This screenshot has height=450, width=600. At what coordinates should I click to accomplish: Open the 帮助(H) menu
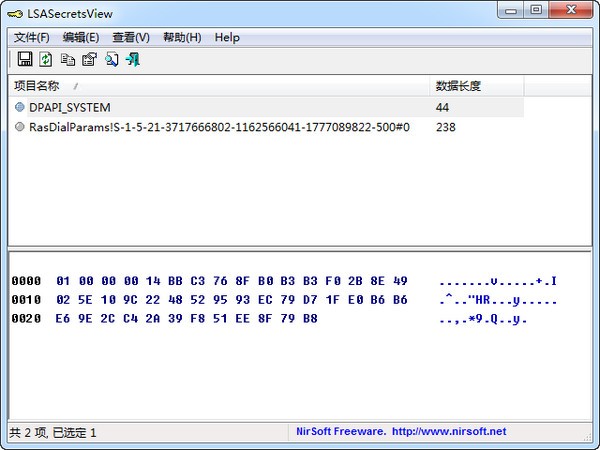point(182,37)
